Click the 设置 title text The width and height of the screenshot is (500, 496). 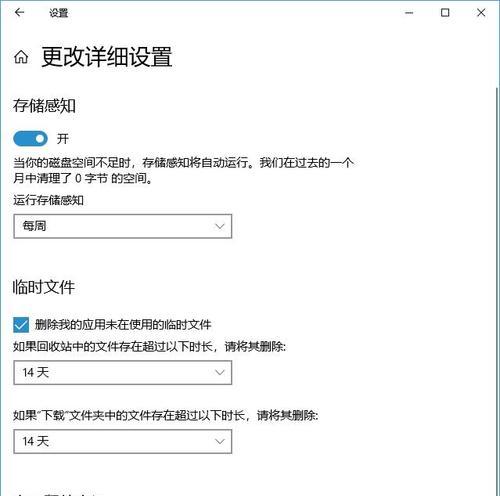pyautogui.click(x=59, y=13)
